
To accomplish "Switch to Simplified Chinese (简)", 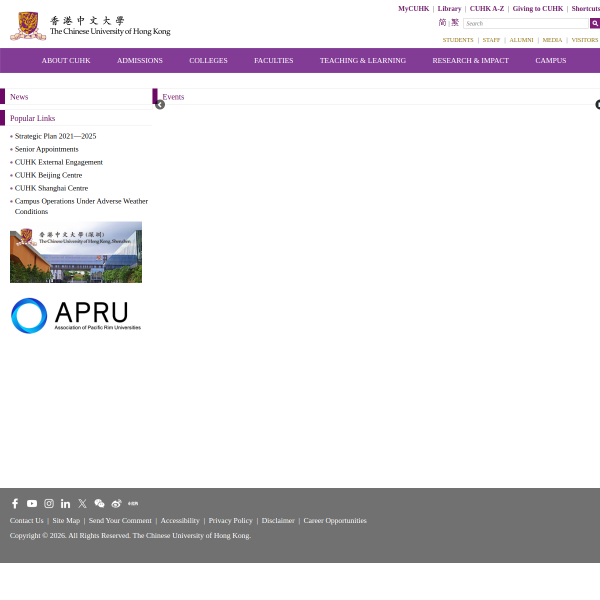I will (442, 23).
